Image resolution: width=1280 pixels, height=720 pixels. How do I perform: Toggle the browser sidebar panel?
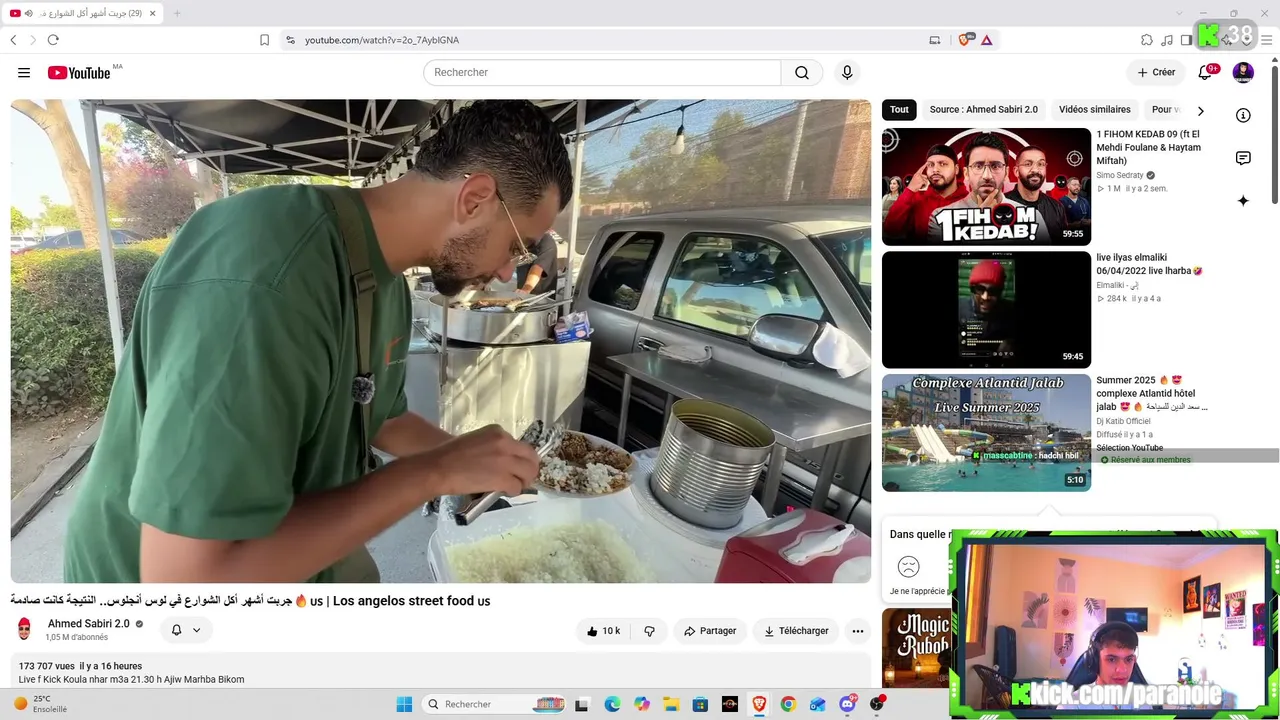pos(1187,40)
